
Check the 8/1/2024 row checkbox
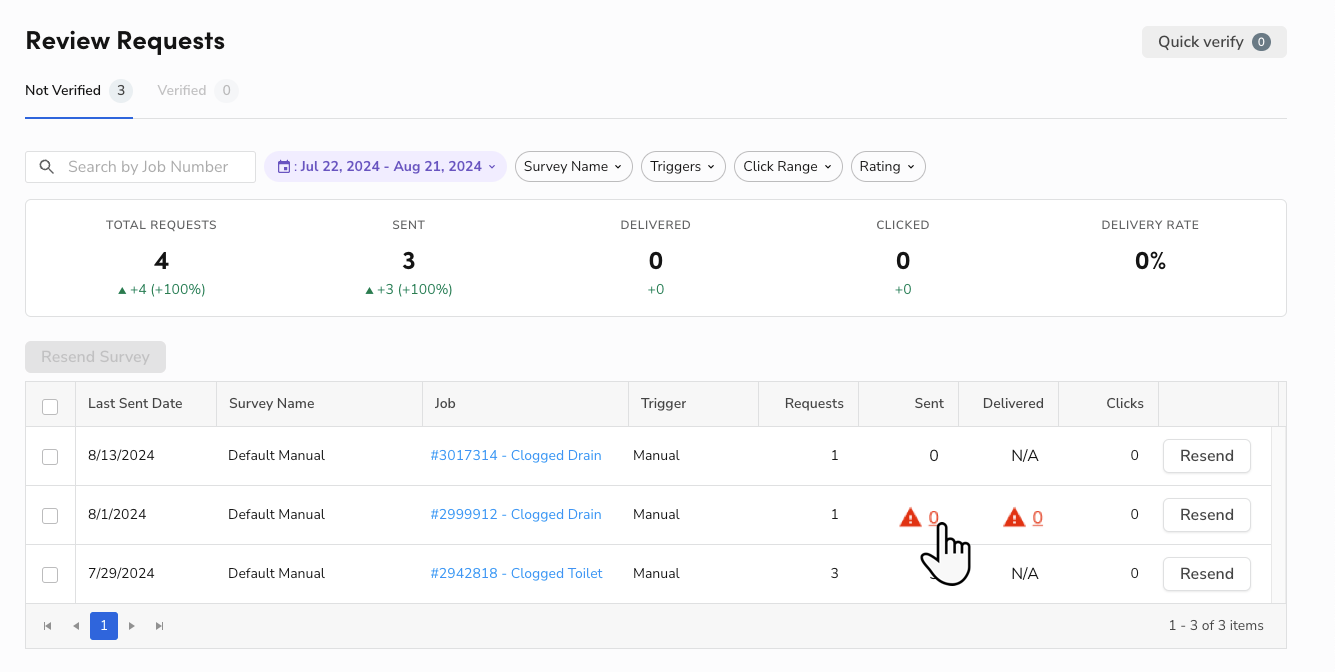pyautogui.click(x=50, y=515)
